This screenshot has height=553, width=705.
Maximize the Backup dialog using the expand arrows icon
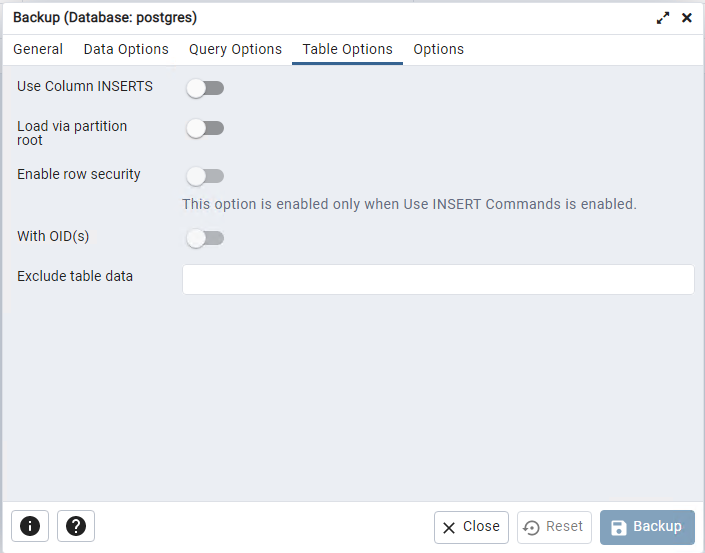[663, 18]
